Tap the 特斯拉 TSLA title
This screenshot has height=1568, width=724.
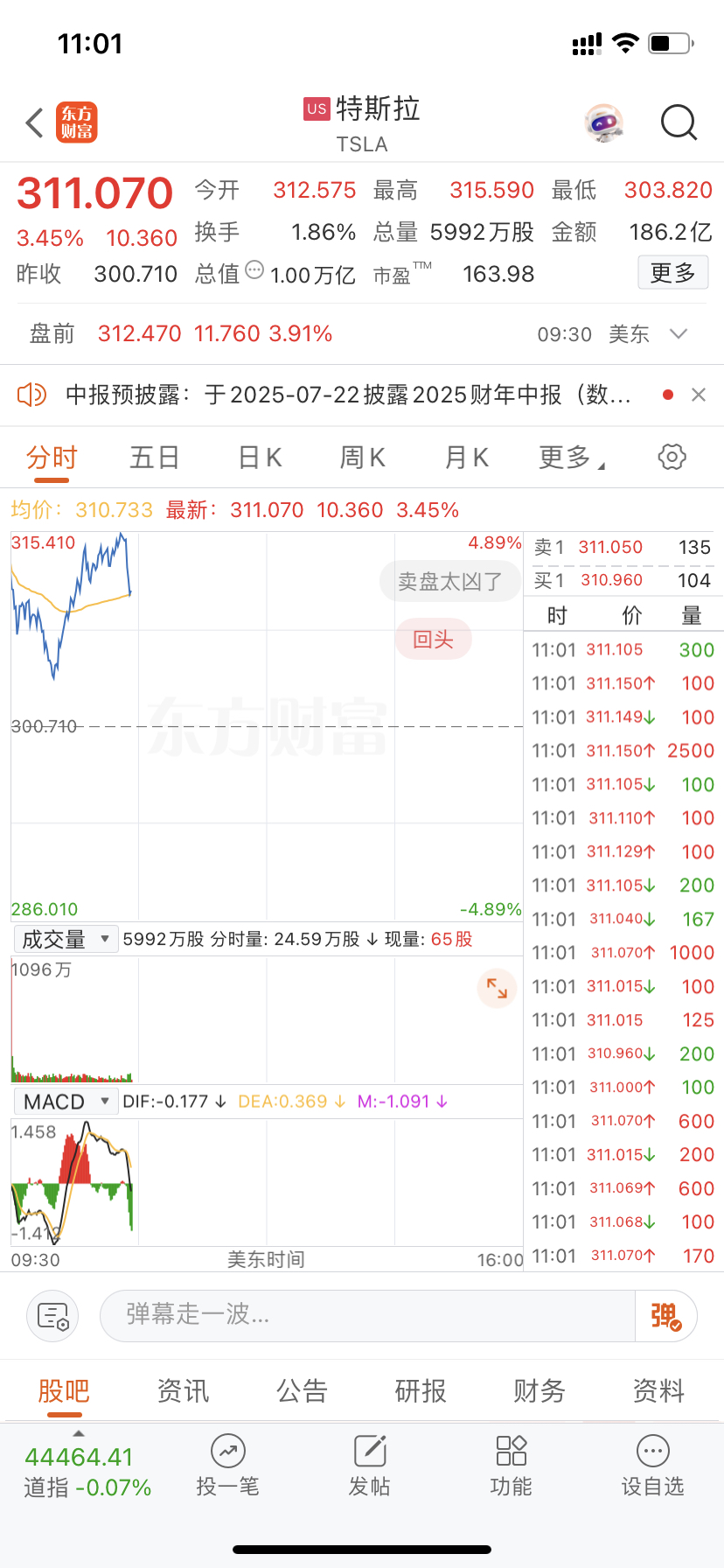(x=362, y=124)
